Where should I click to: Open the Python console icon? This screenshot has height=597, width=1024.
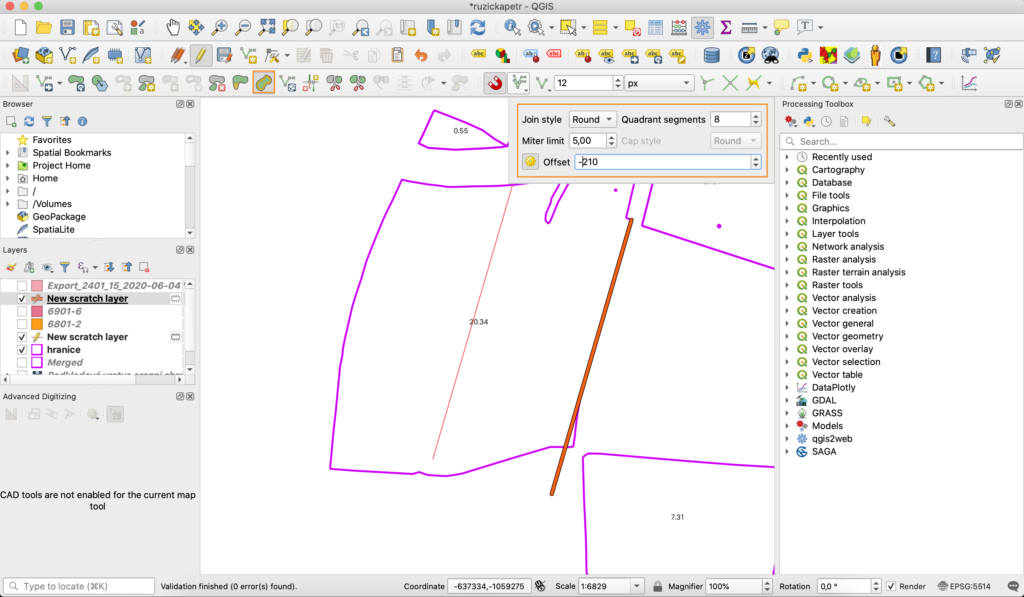coord(804,55)
